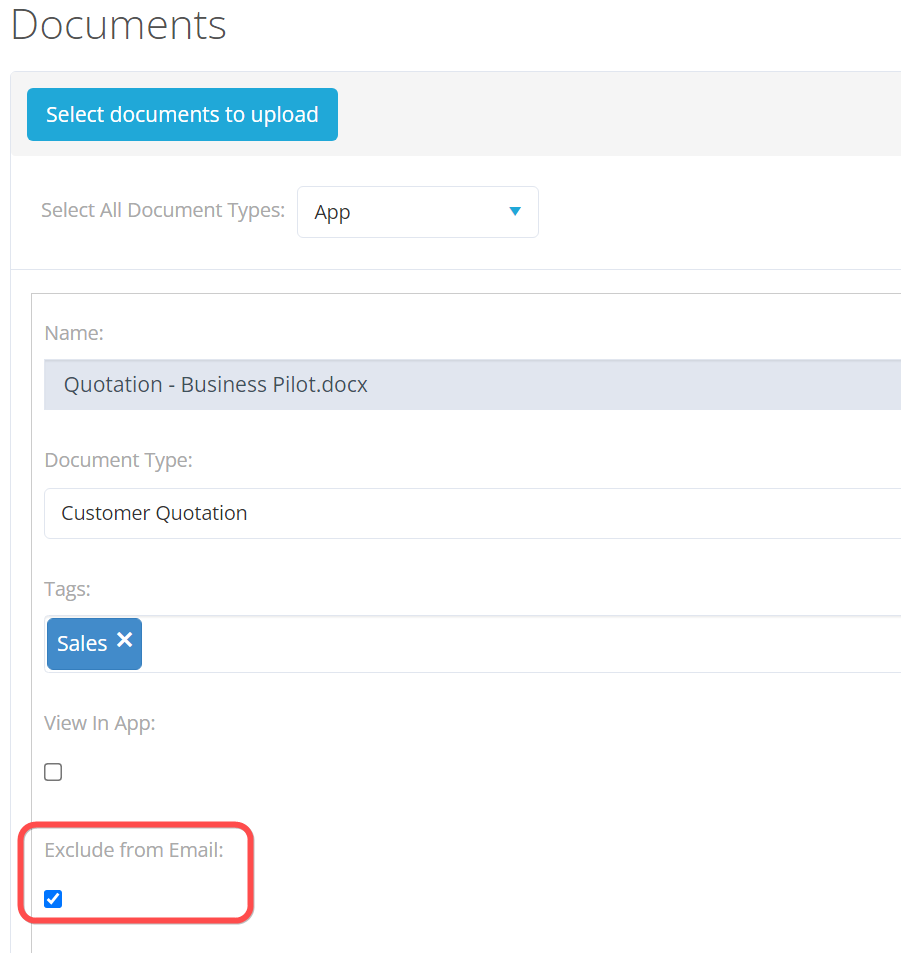Click the selected "App" value text
Screen dimensions: 901x953
coord(332,213)
